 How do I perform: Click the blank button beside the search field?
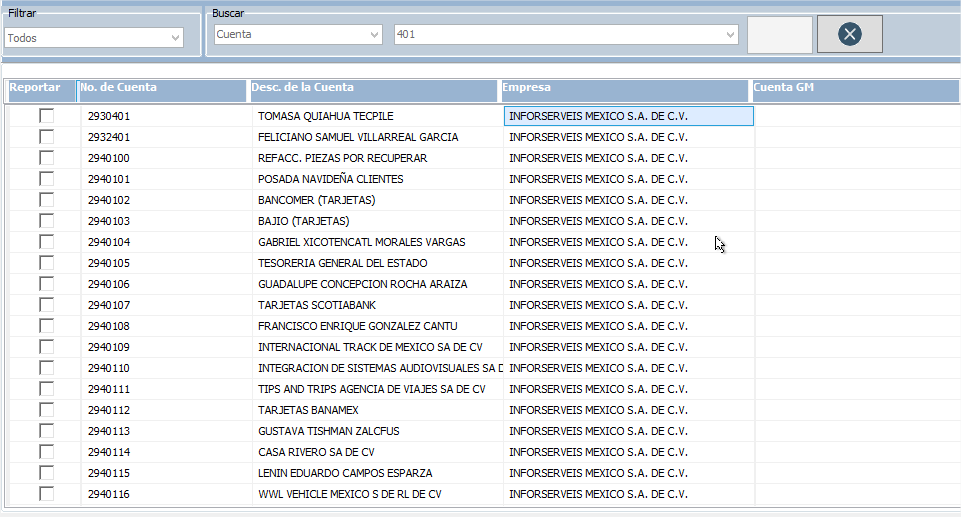[780, 34]
